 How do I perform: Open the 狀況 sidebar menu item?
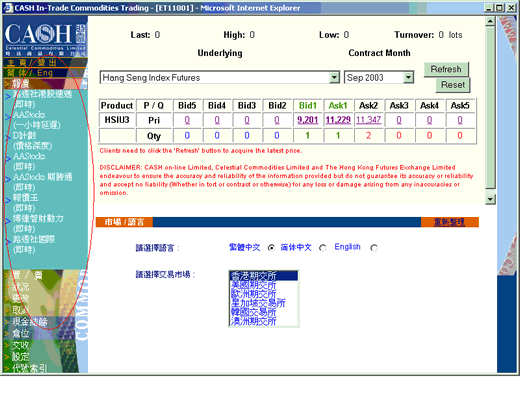(21, 287)
